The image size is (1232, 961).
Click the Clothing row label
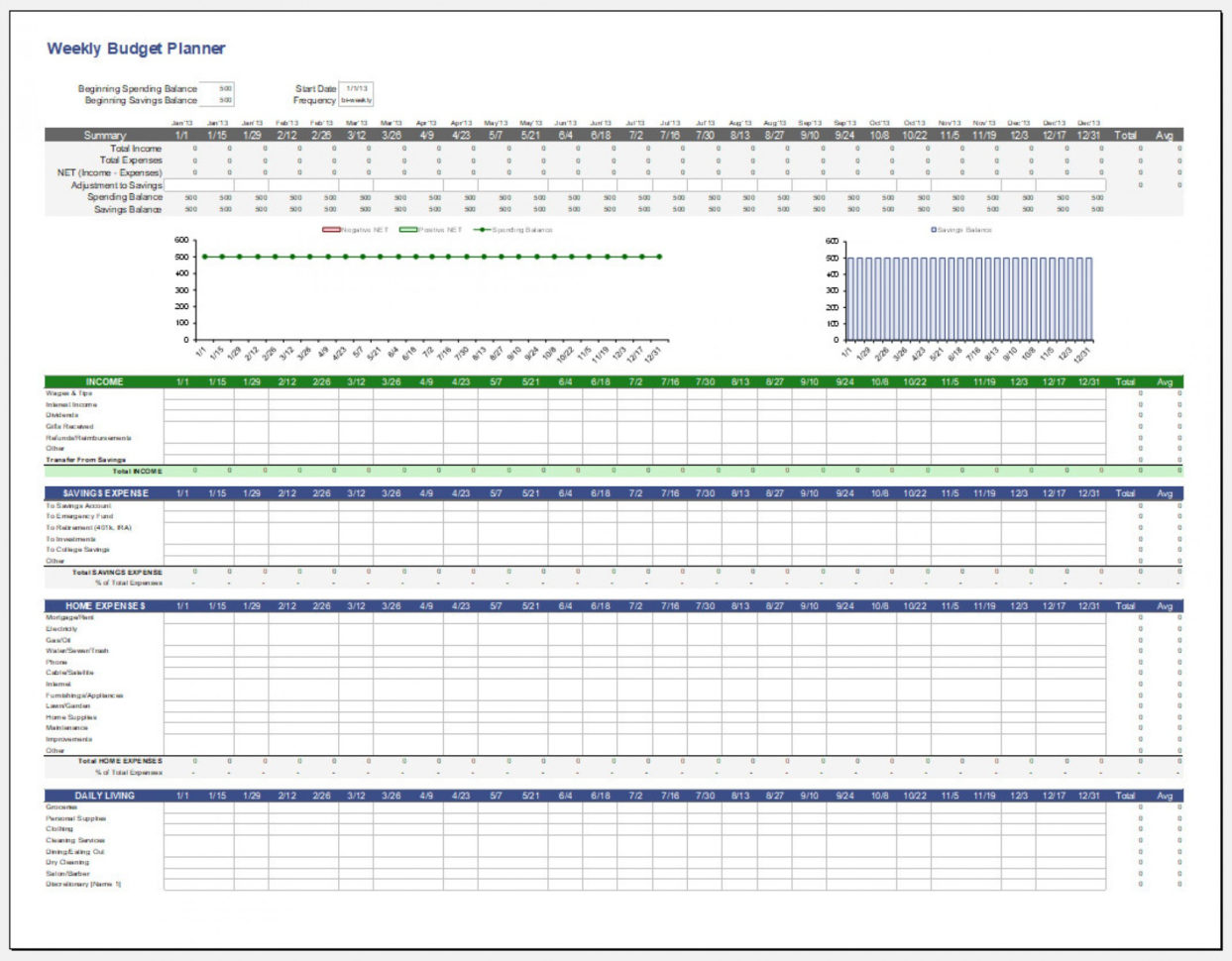pyautogui.click(x=59, y=829)
